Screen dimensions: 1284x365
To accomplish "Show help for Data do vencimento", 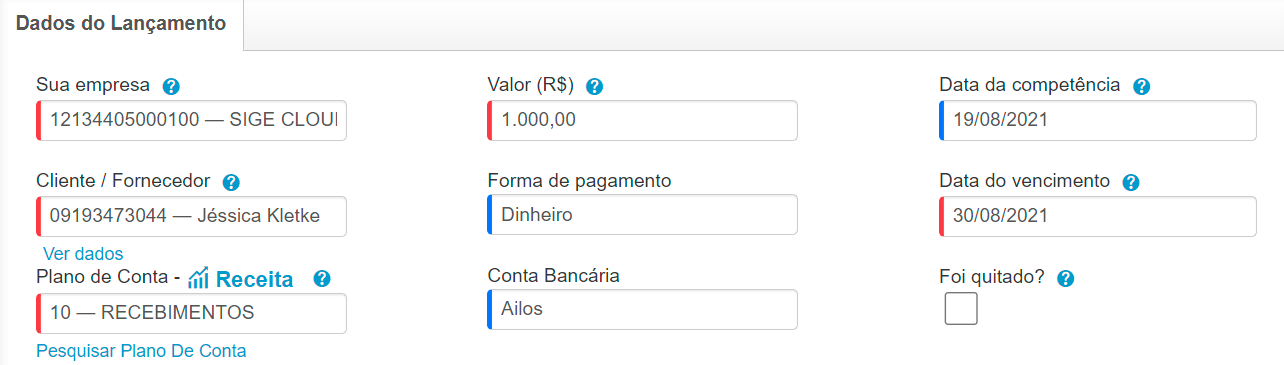I will pyautogui.click(x=1131, y=182).
